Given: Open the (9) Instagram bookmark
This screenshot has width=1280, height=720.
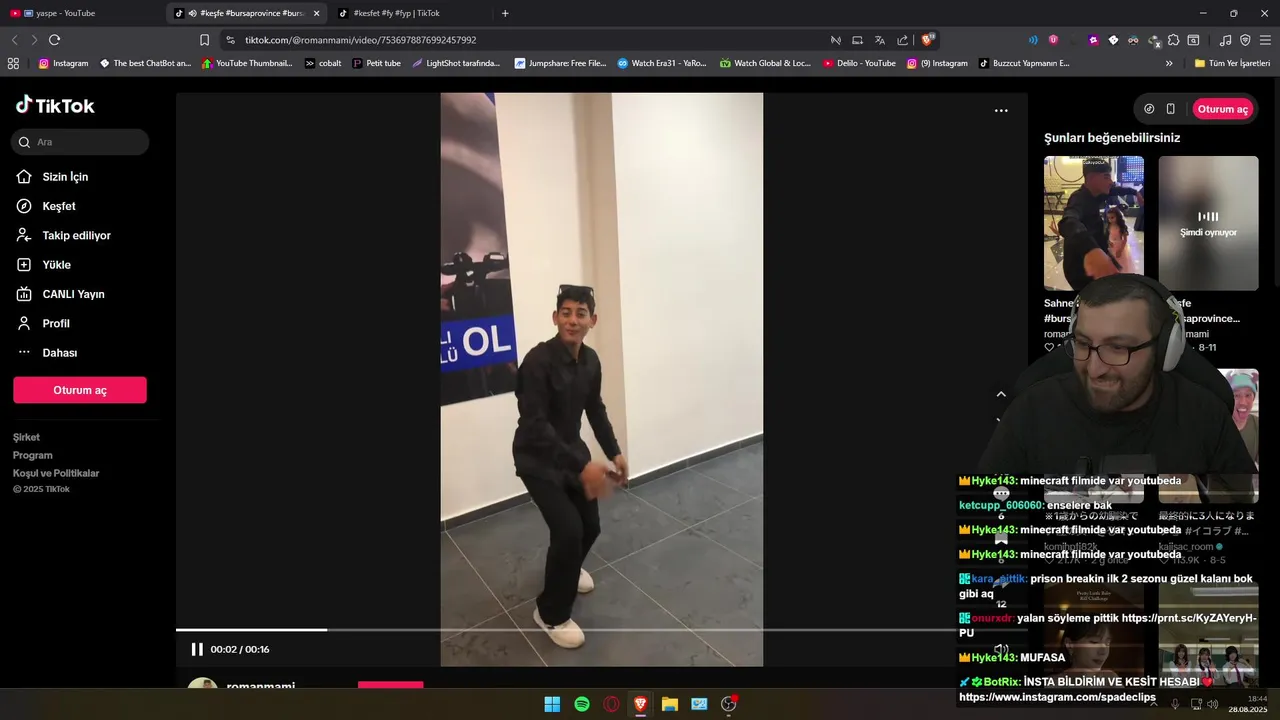Looking at the screenshot, I should [x=937, y=63].
